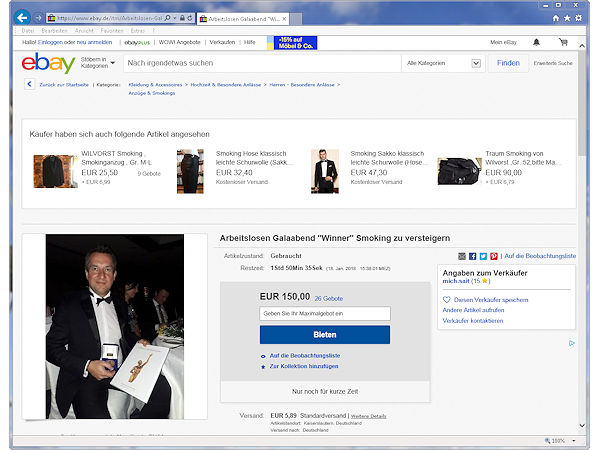
Task: Open the Smoking Hose klassisch thumbnail
Action: [x=190, y=171]
